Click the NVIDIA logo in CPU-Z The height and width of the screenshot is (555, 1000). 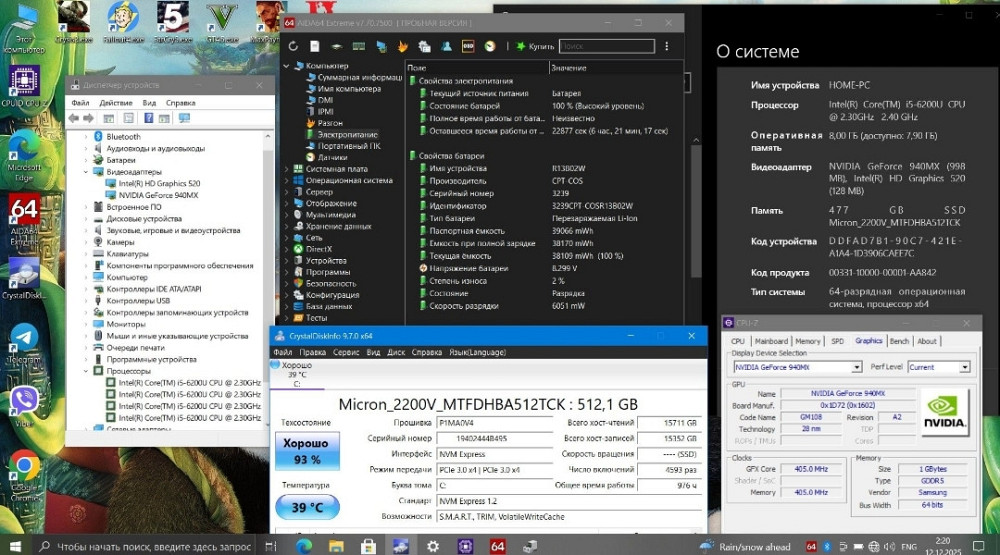[x=944, y=413]
